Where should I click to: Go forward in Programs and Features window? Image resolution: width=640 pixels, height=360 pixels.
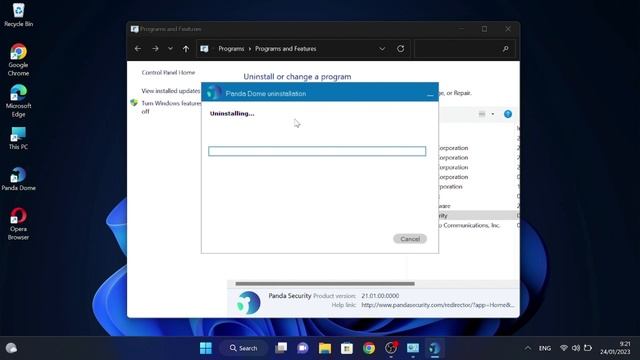point(155,49)
